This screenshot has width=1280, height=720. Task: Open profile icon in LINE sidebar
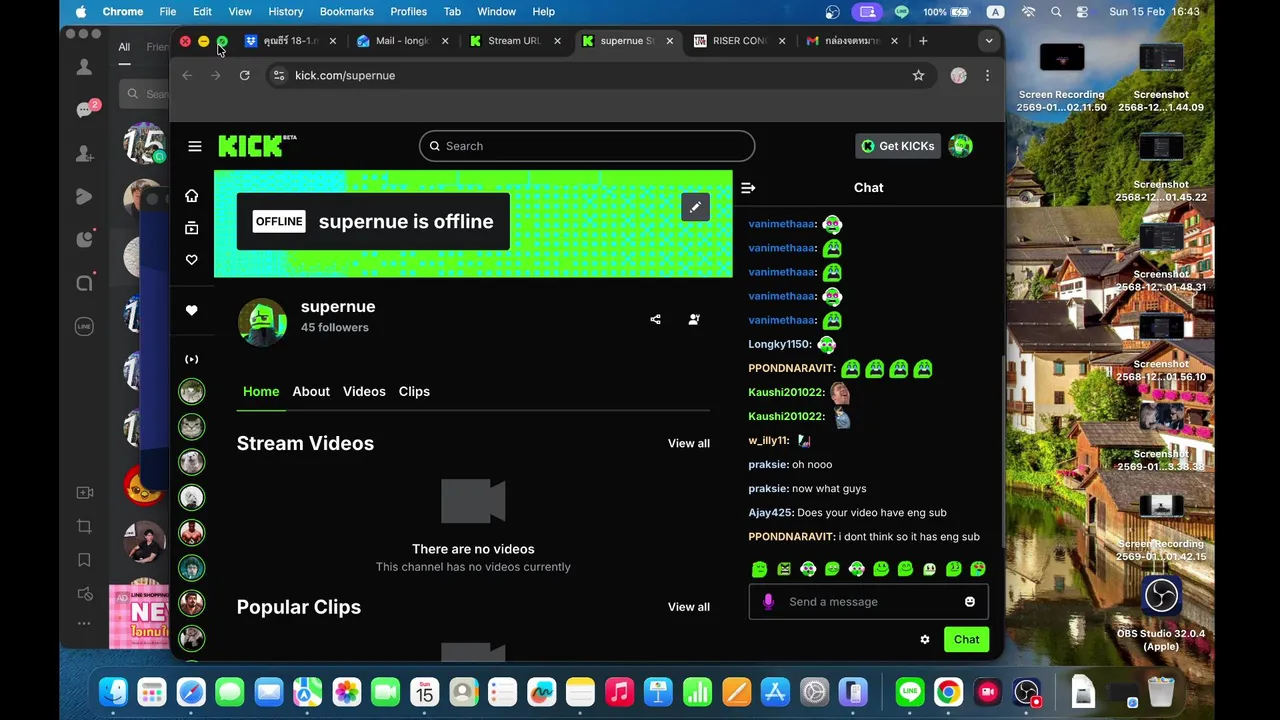pyautogui.click(x=85, y=67)
